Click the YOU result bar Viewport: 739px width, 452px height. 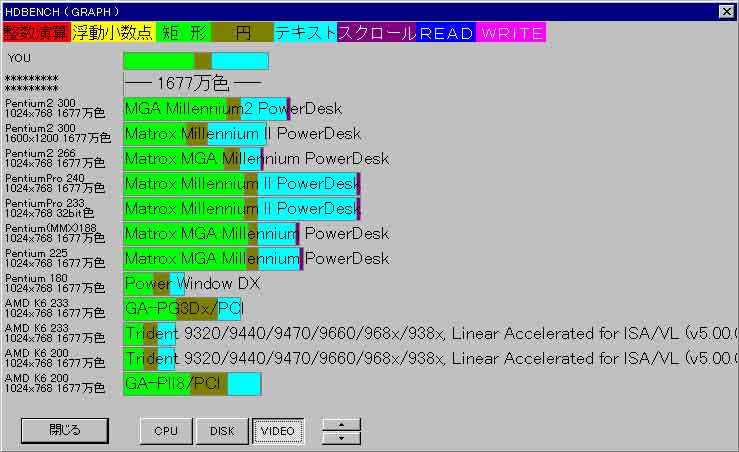point(195,61)
